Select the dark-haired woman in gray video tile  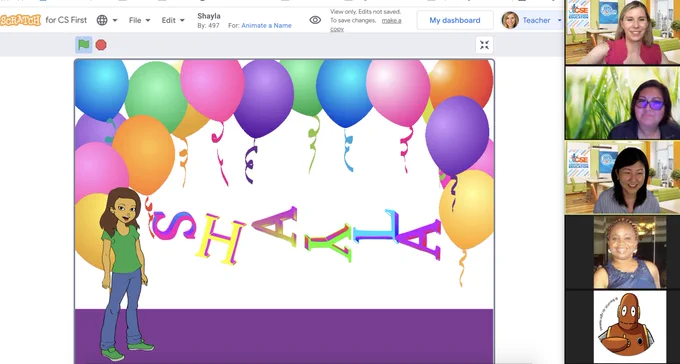coord(622,177)
